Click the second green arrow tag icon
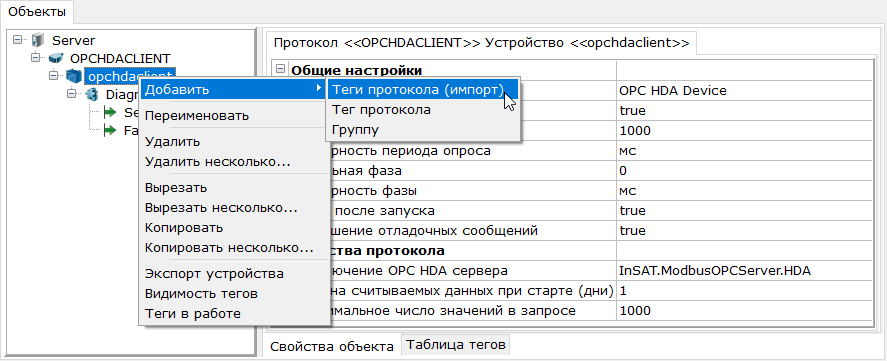The width and height of the screenshot is (887, 361). tap(110, 131)
